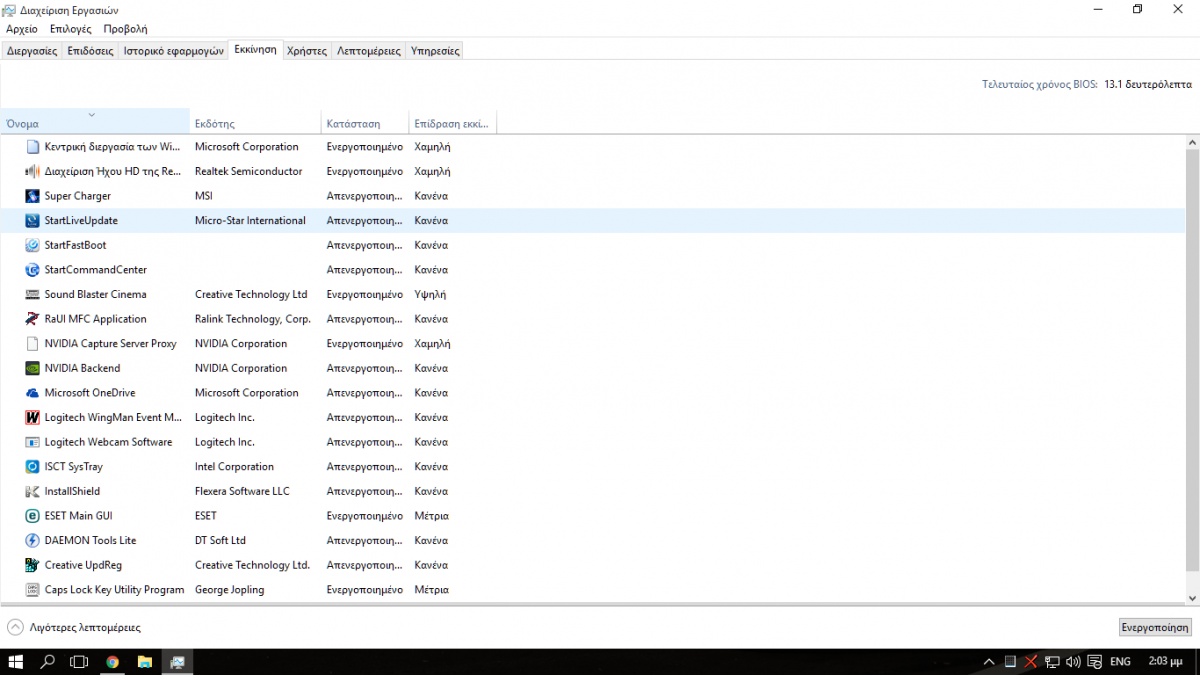The image size is (1200, 675).
Task: Switch to the Υπηρεσίες tab
Action: [435, 50]
